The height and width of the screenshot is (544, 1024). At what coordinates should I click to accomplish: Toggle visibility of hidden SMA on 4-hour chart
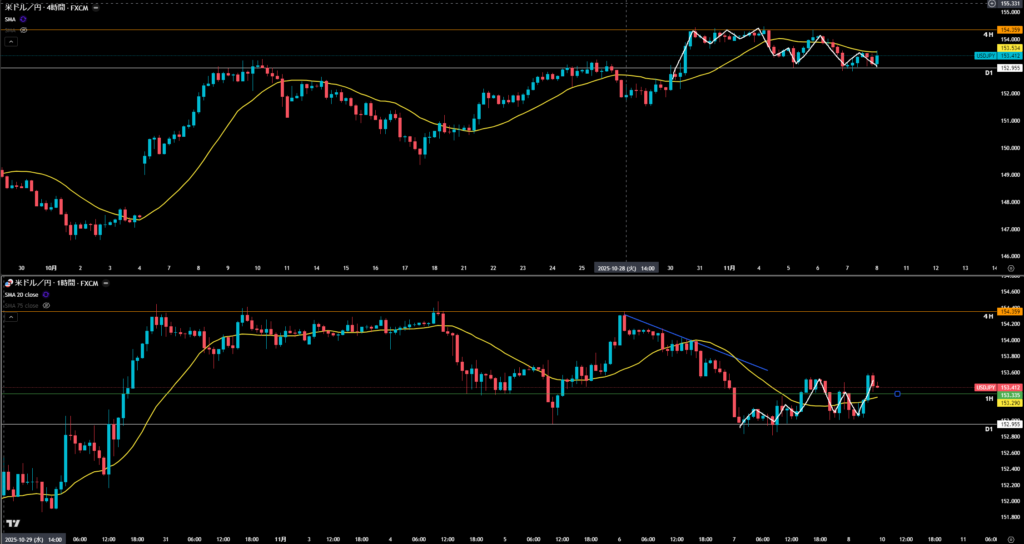tap(24, 30)
